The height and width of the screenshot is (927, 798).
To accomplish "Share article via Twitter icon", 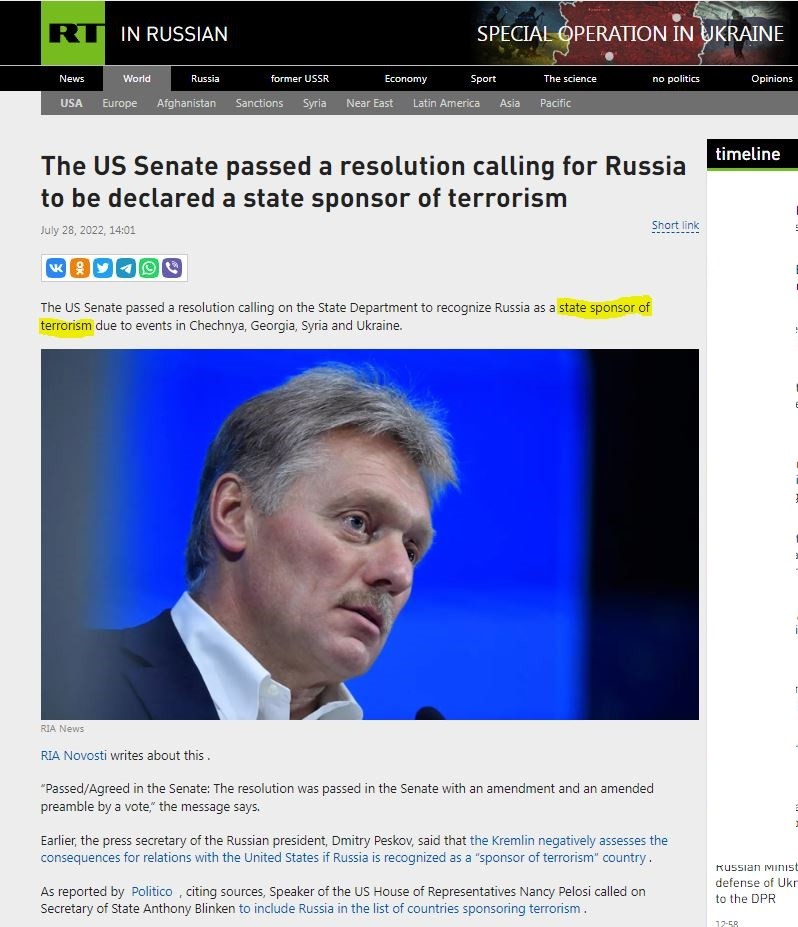I will [103, 268].
